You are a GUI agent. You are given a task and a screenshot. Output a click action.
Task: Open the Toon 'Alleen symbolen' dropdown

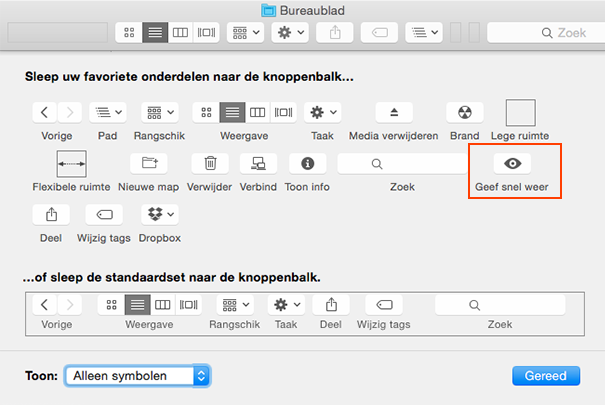(x=138, y=376)
